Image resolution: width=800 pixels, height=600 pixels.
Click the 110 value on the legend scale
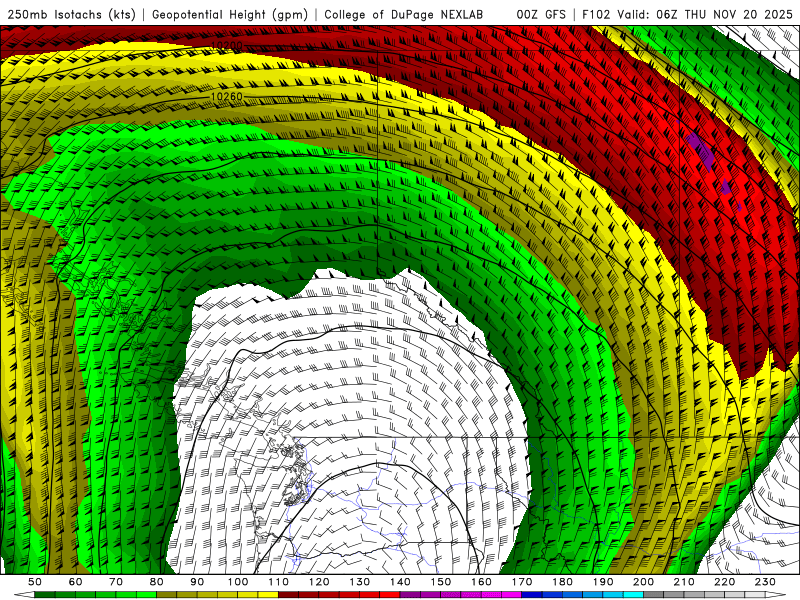pyautogui.click(x=279, y=582)
